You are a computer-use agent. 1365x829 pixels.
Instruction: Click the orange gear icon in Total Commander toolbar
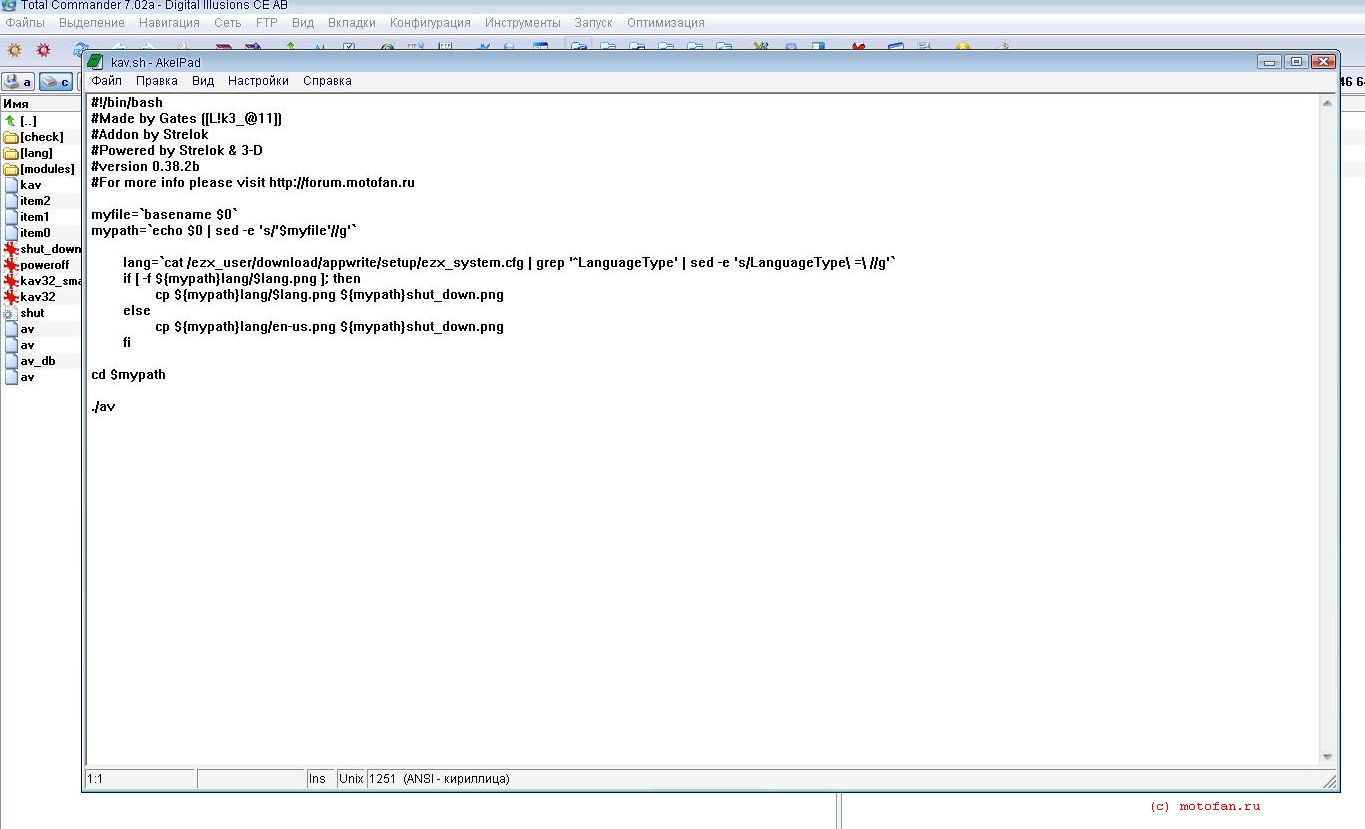[x=14, y=49]
